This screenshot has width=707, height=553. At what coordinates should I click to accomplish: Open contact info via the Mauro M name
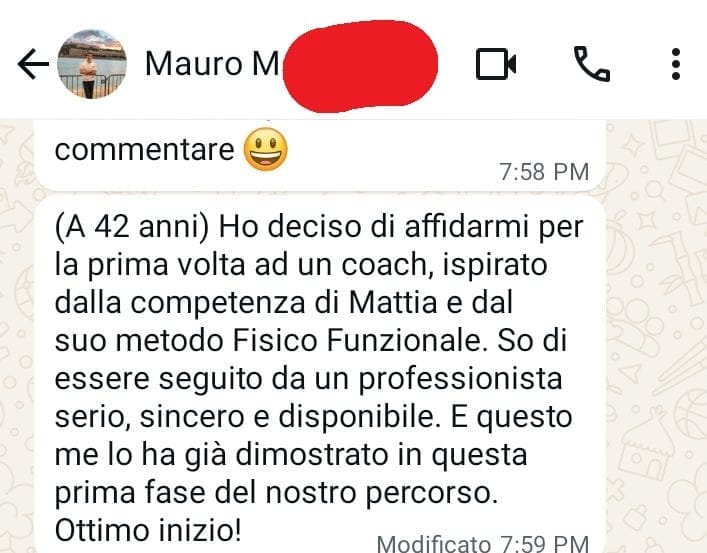[212, 64]
